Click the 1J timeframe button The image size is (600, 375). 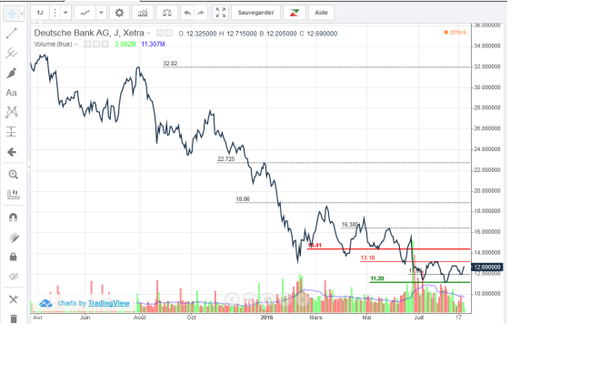coord(40,13)
